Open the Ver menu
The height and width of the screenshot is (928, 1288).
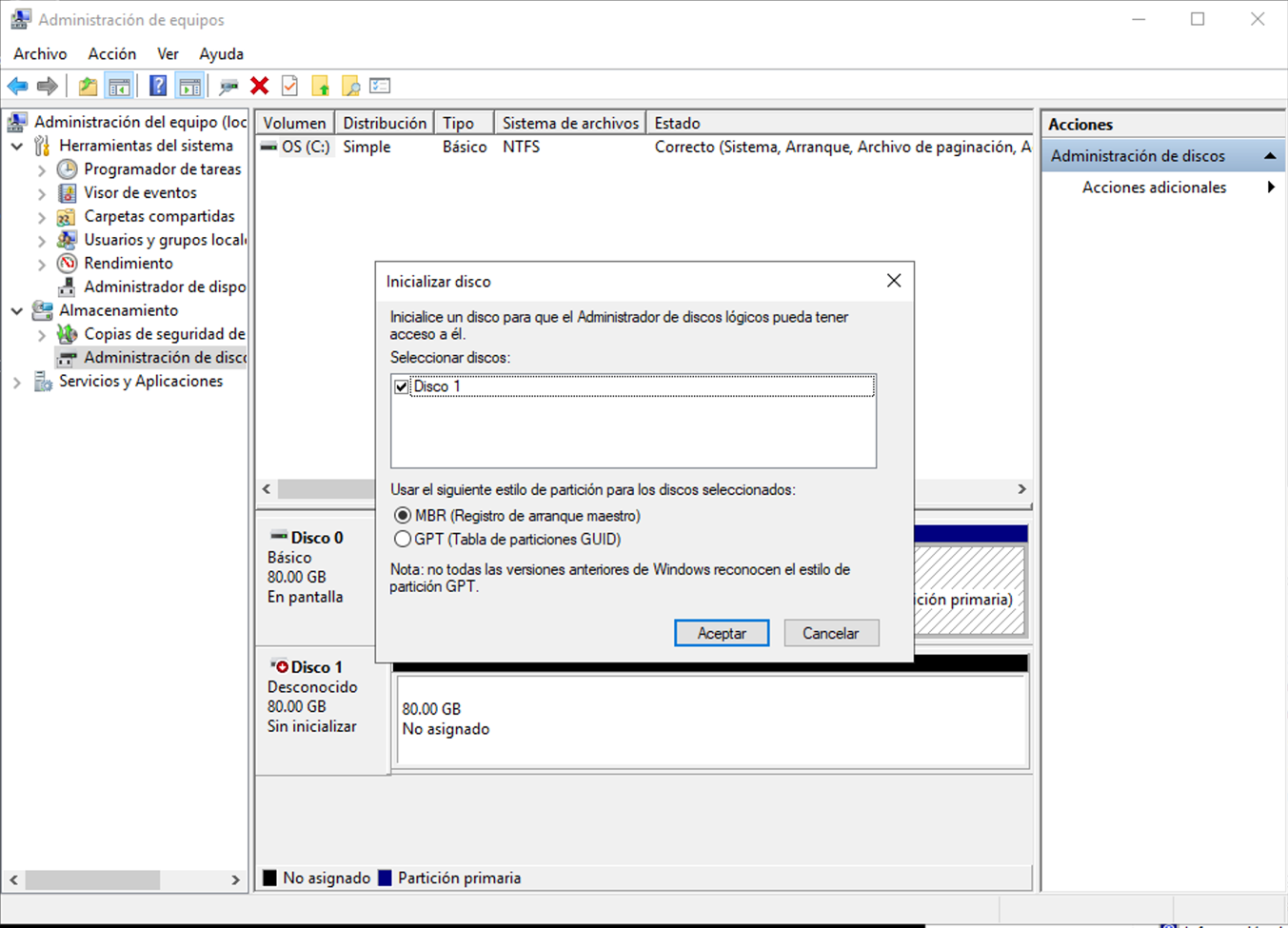pyautogui.click(x=168, y=53)
